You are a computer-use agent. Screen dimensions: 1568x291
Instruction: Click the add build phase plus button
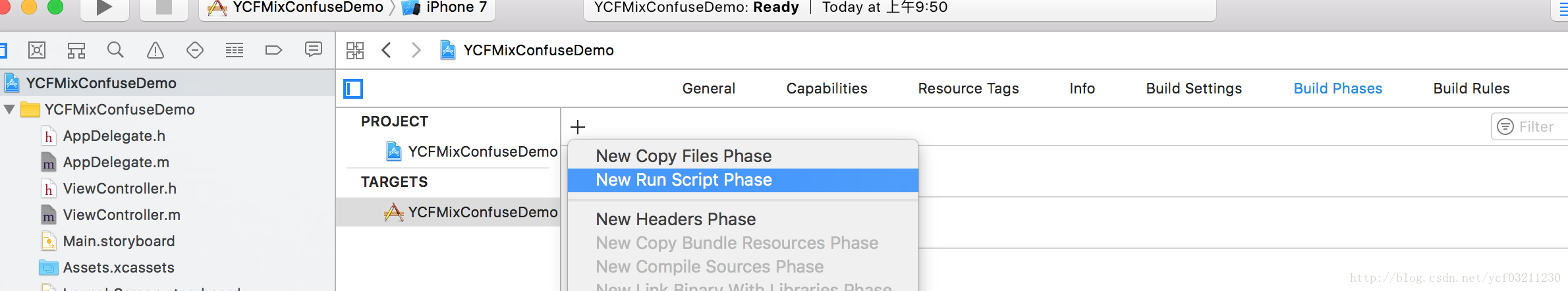click(x=578, y=126)
